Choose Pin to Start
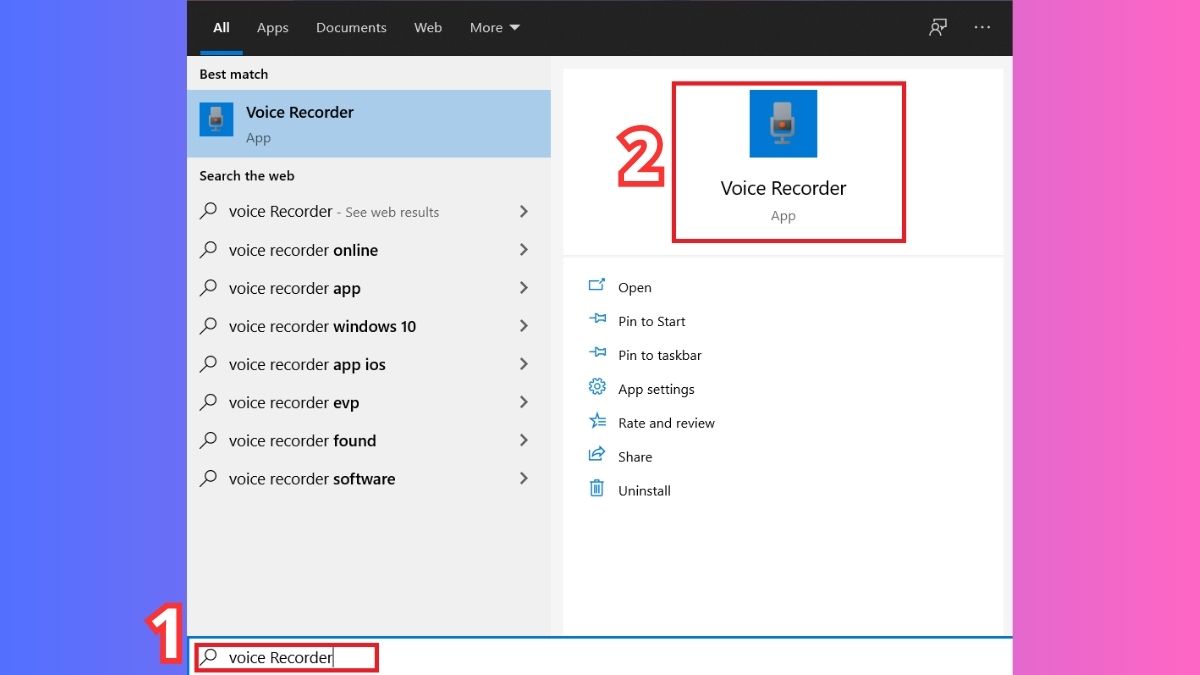1200x675 pixels. click(652, 321)
